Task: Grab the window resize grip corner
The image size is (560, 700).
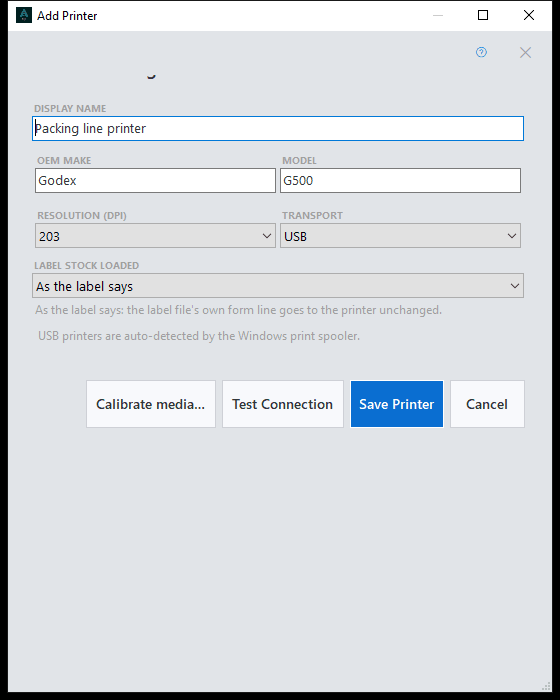Action: tap(546, 686)
